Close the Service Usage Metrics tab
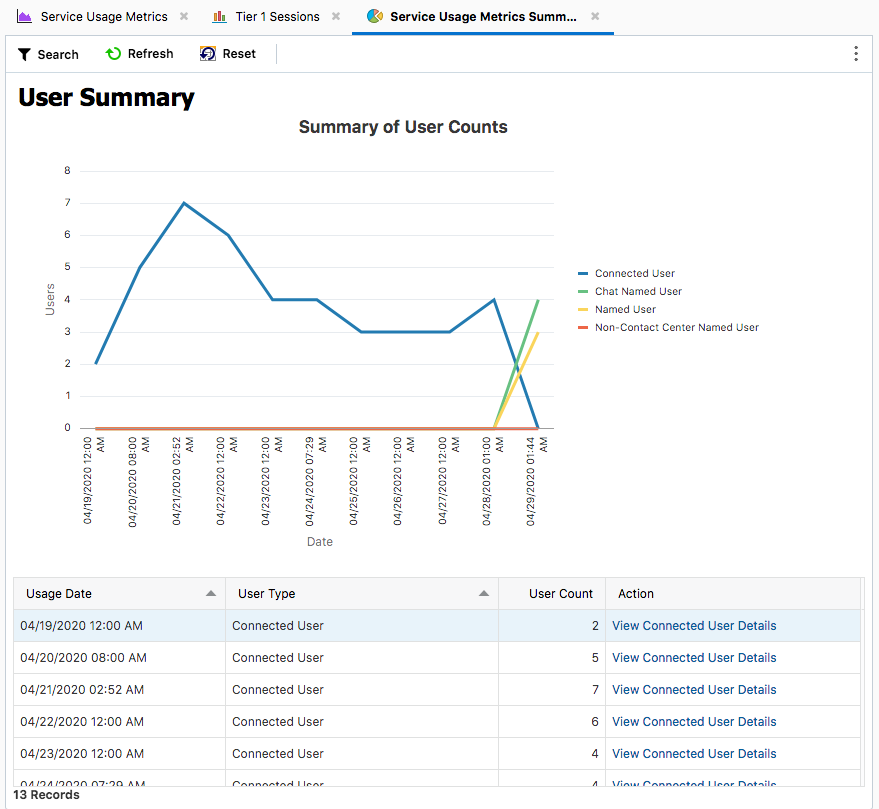Viewport: 879px width, 809px height. 184,17
